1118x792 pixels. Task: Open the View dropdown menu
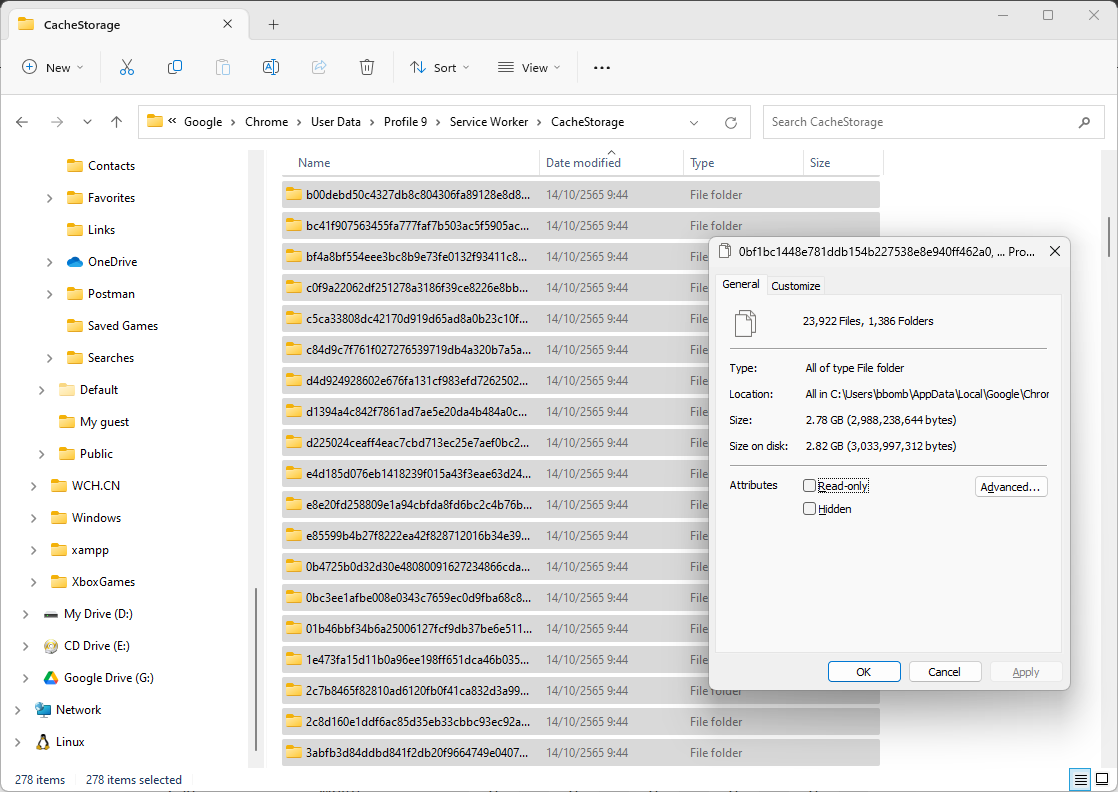[x=529, y=68]
